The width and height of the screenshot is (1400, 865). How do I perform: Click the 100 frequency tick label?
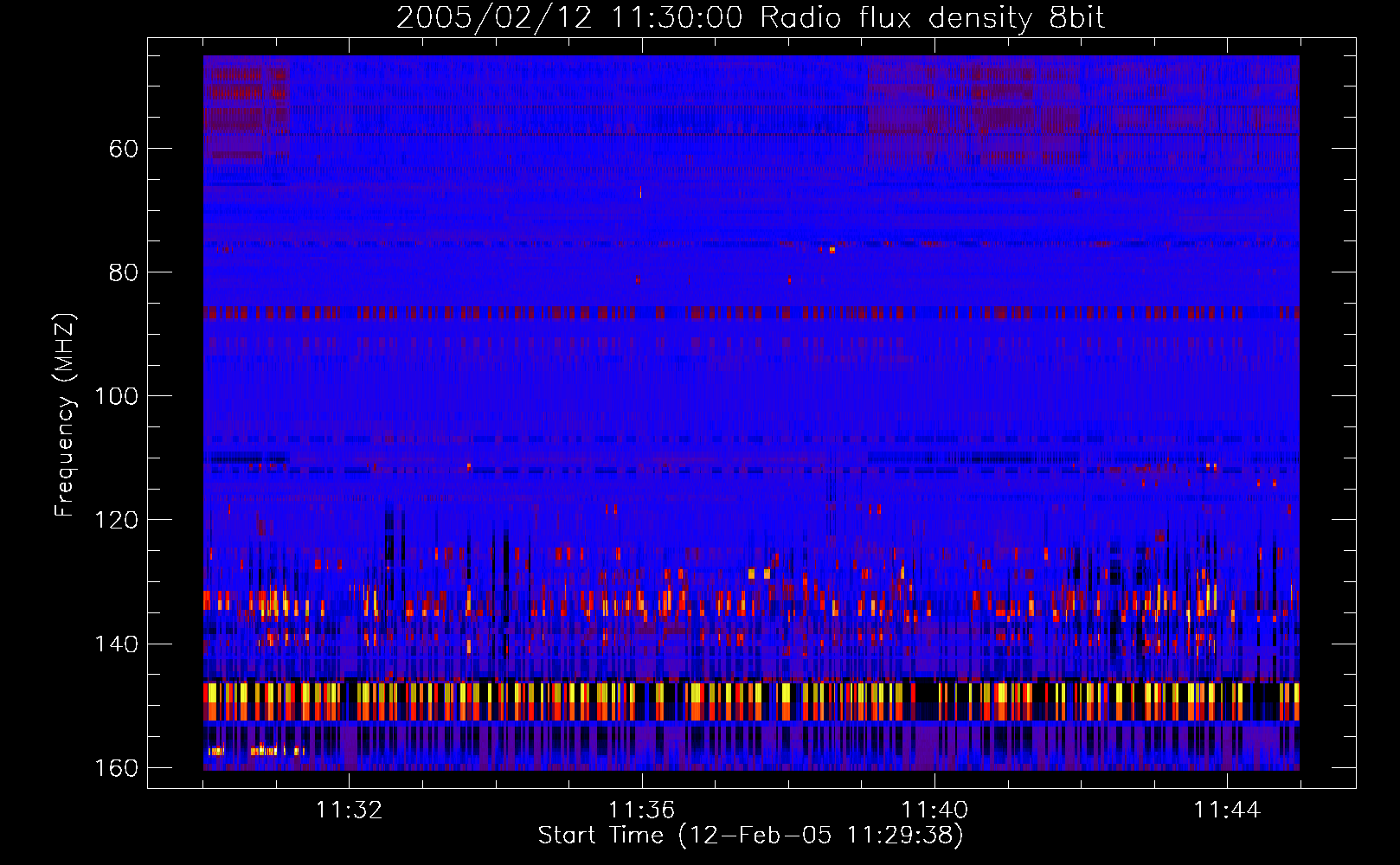coord(116,396)
